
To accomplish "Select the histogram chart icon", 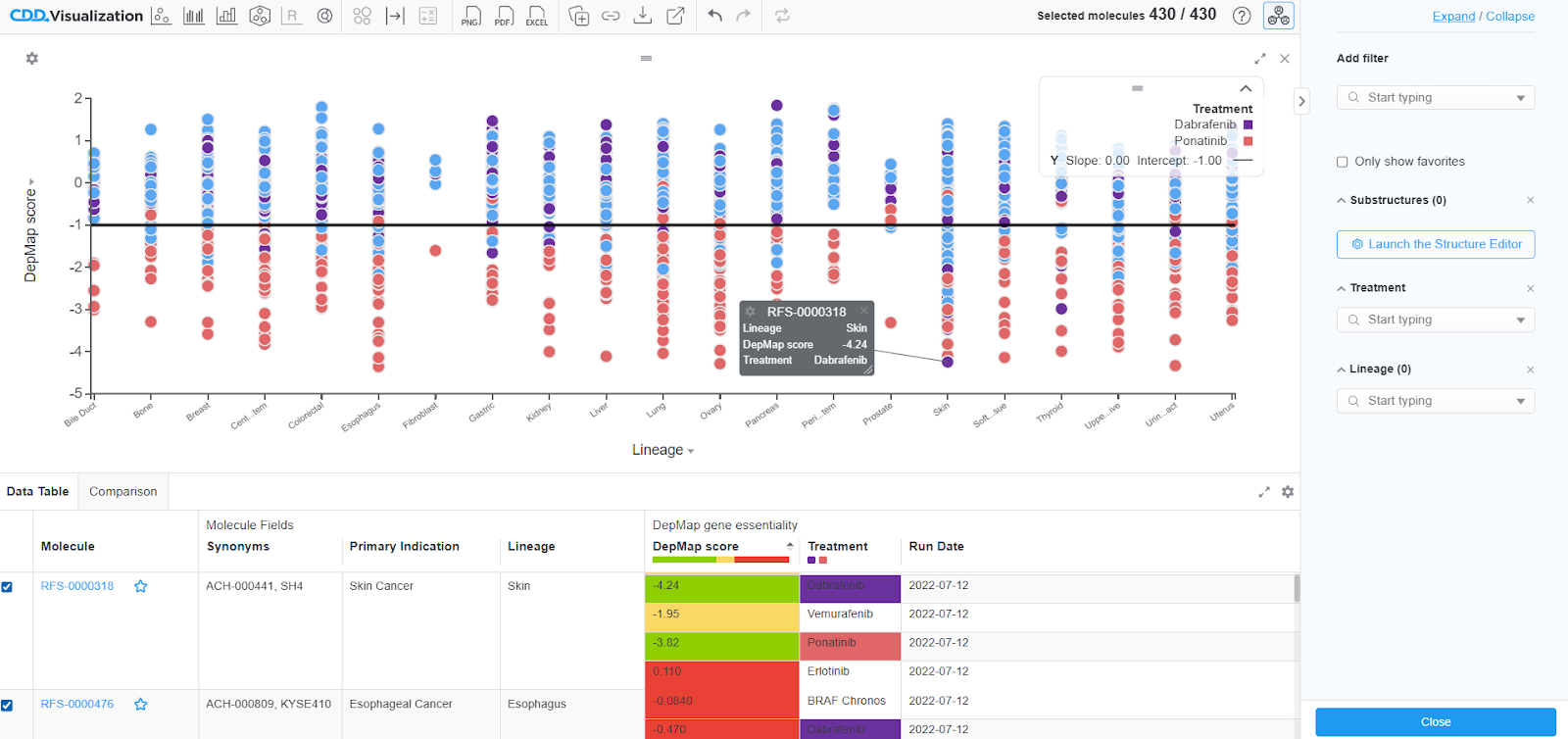I will [194, 16].
